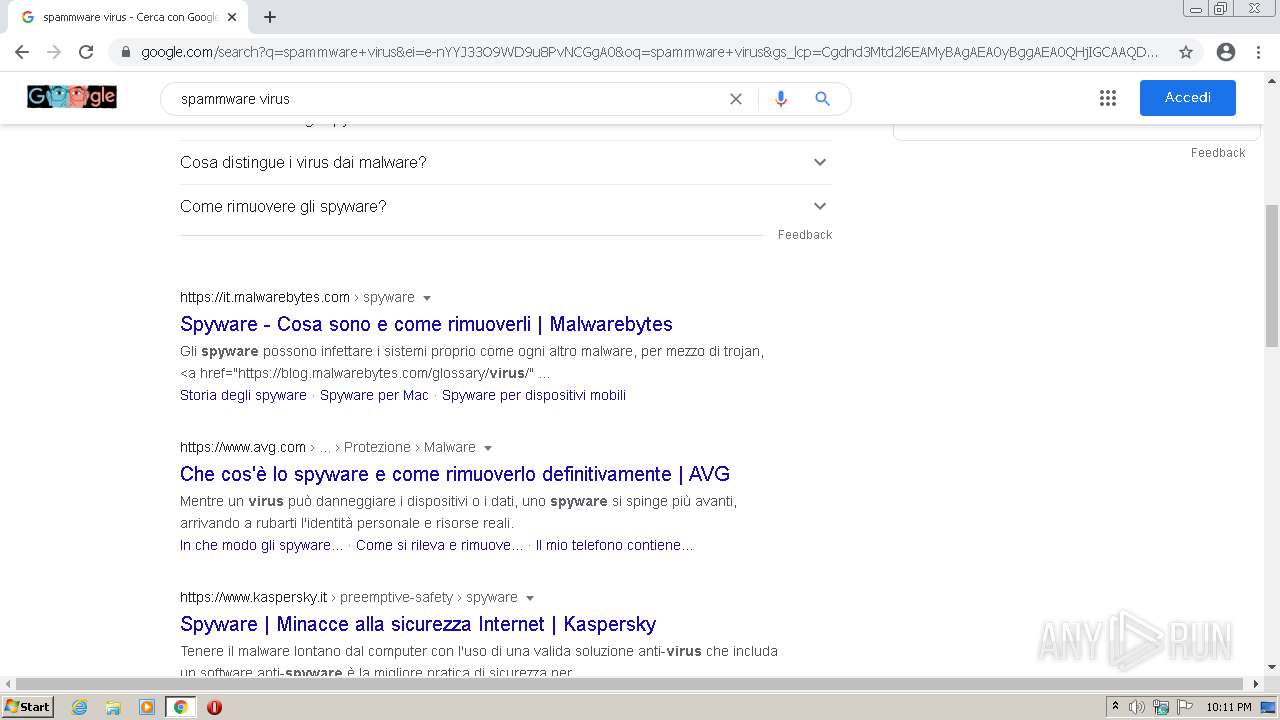
Task: Click the network tray icon
Action: [1161, 707]
